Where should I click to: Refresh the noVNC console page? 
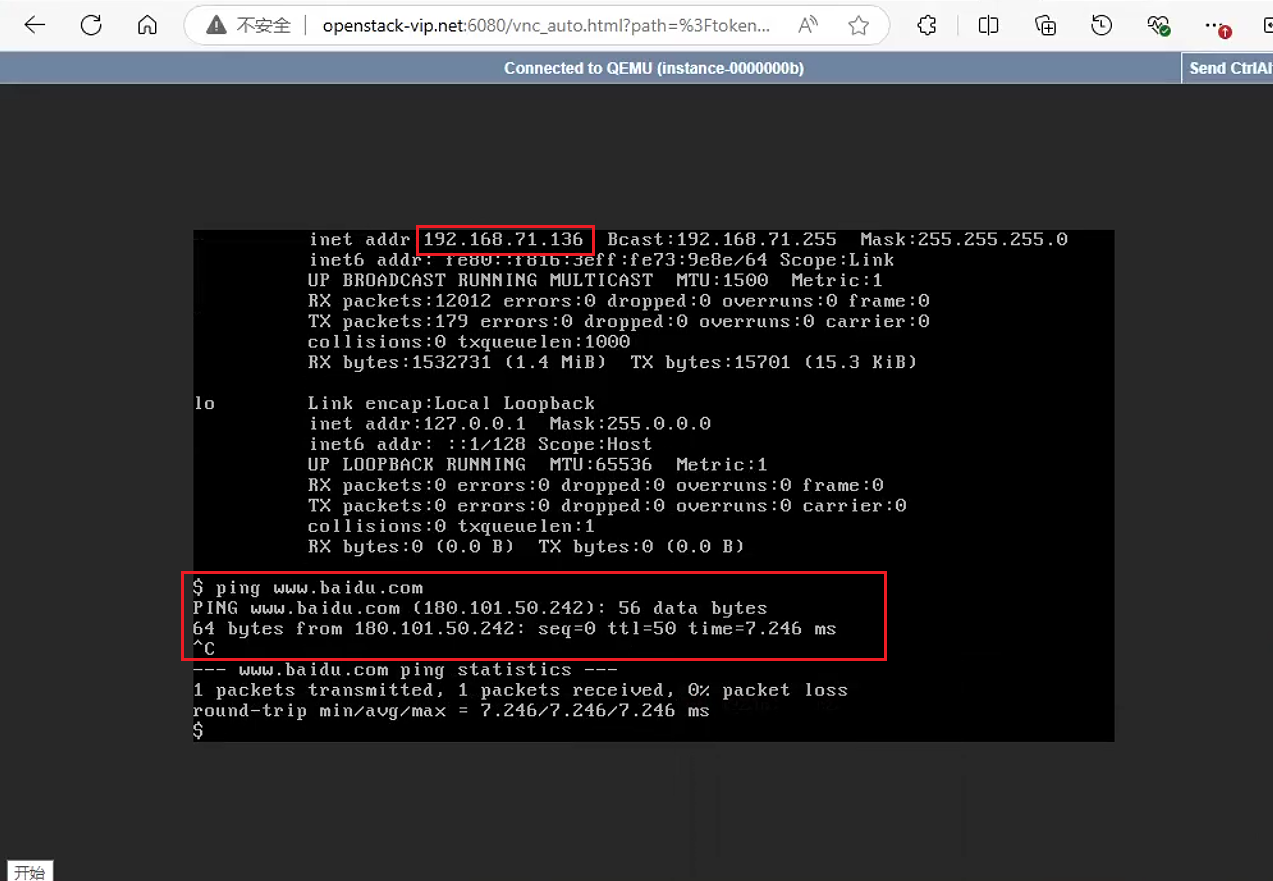tap(91, 26)
